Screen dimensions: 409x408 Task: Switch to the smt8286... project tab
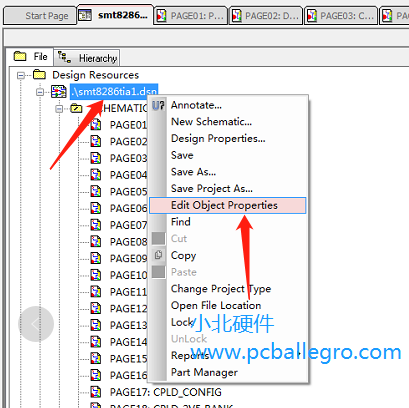pyautogui.click(x=115, y=15)
